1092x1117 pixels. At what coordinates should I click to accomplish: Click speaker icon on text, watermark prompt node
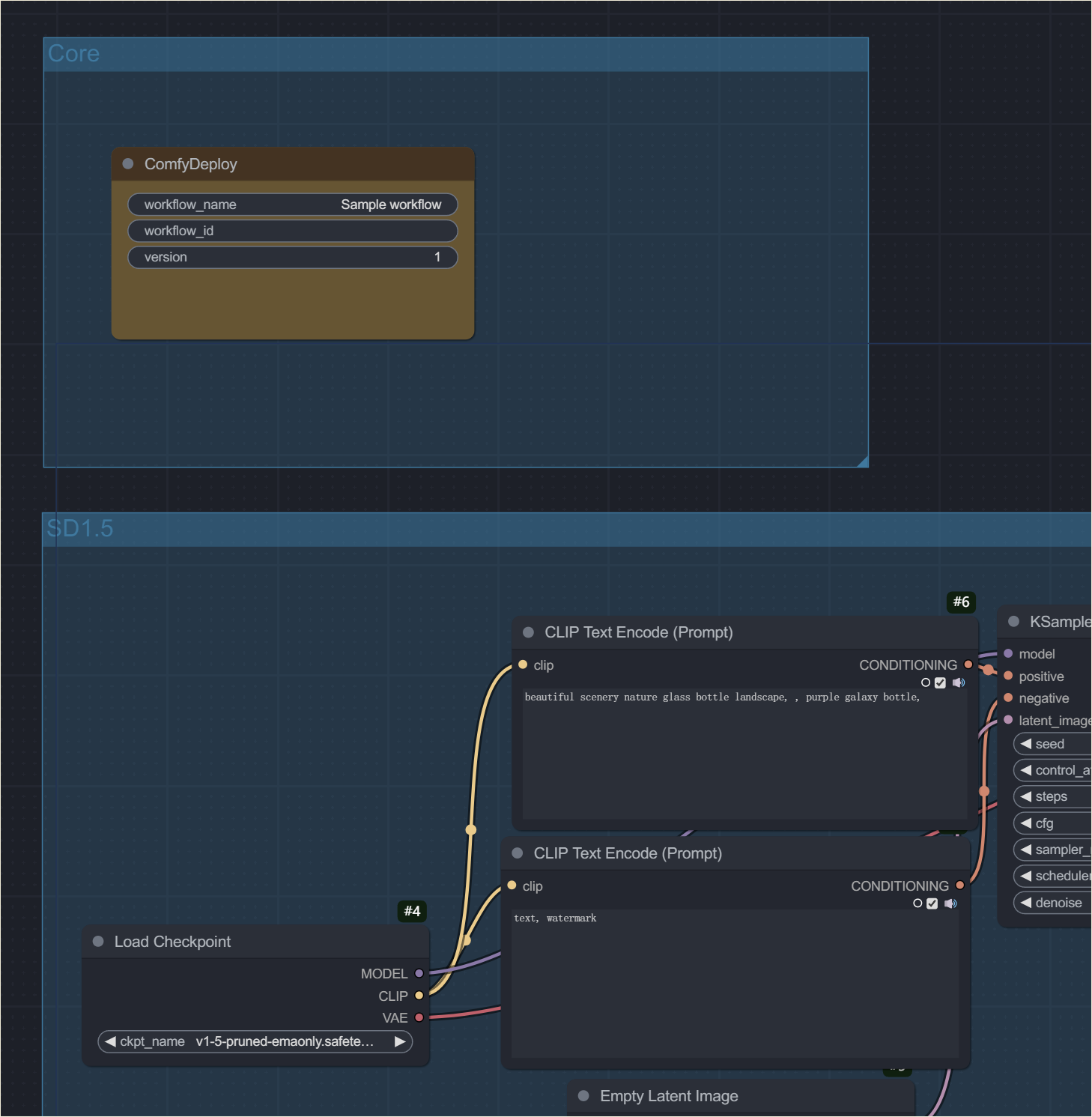[950, 903]
